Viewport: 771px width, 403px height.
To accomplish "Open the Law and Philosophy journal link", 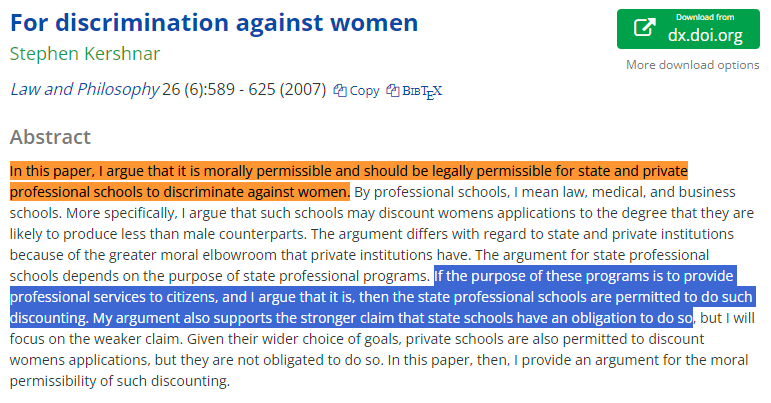I will tap(84, 89).
